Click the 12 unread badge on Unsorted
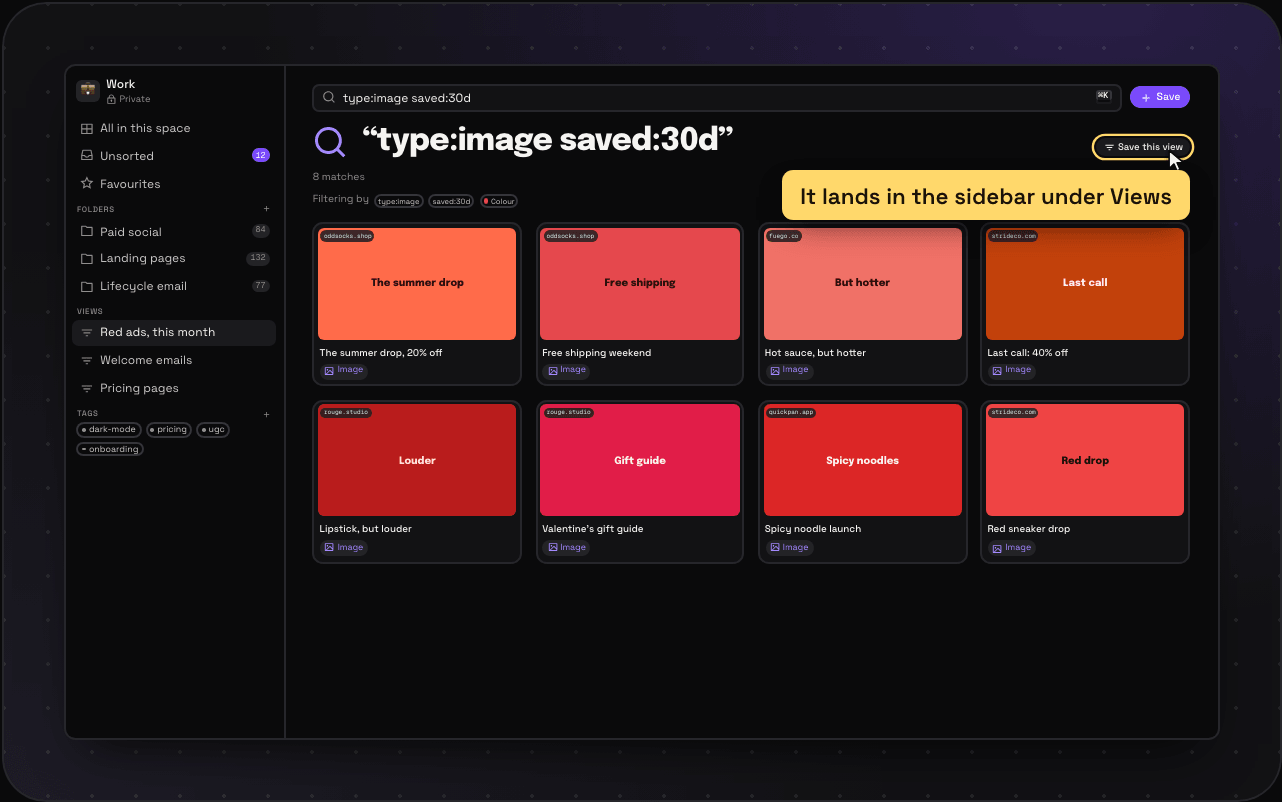Screen dimensions: 1282x802 pos(261,156)
